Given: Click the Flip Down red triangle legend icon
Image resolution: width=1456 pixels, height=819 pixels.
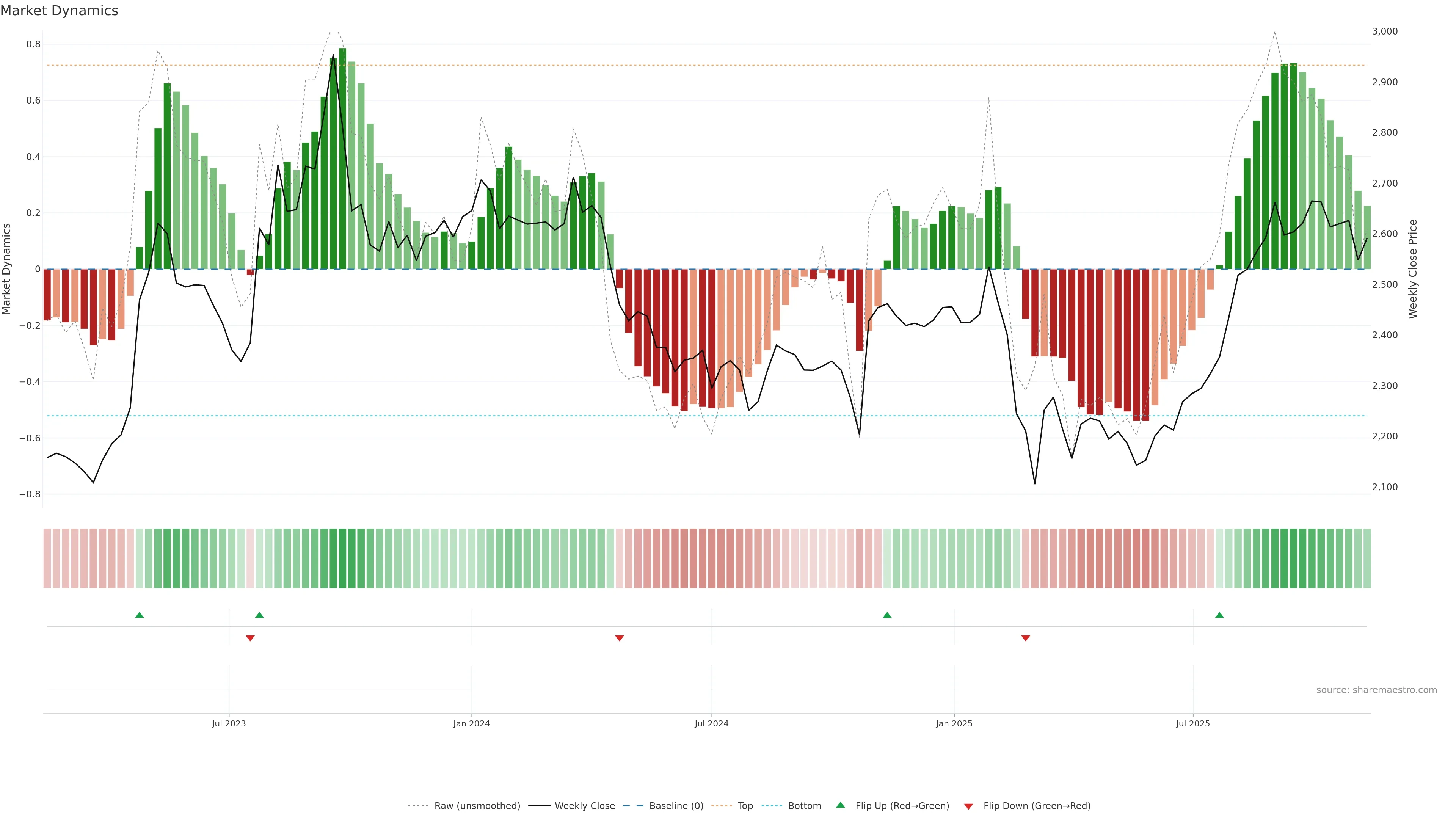Looking at the screenshot, I should tap(968, 806).
